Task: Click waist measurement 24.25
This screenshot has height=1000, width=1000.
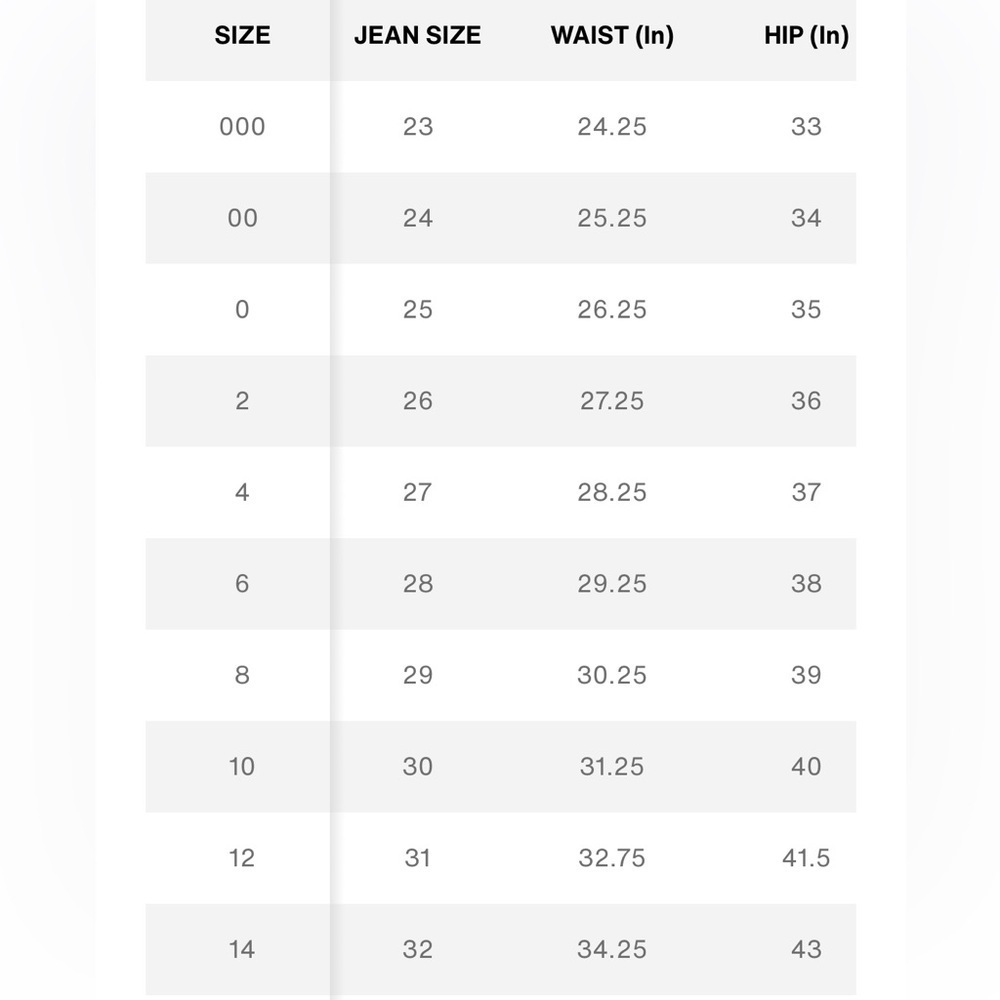Action: coord(612,127)
